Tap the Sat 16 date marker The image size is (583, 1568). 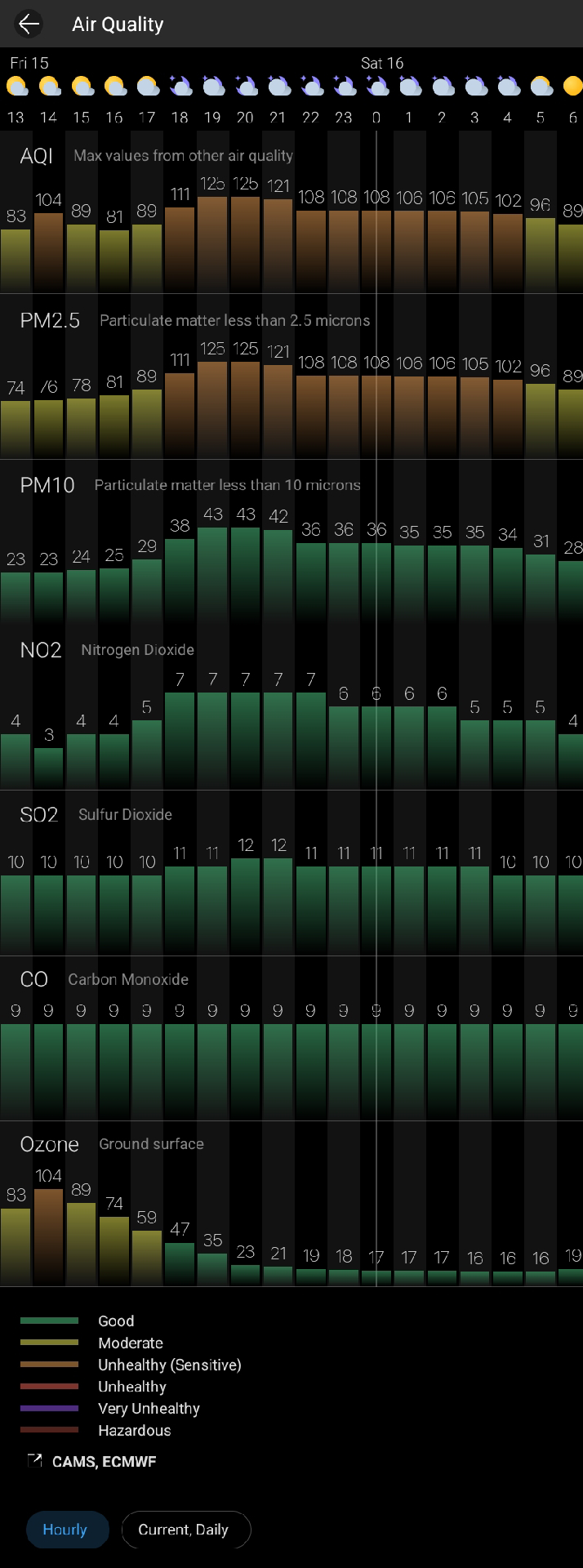(x=382, y=63)
